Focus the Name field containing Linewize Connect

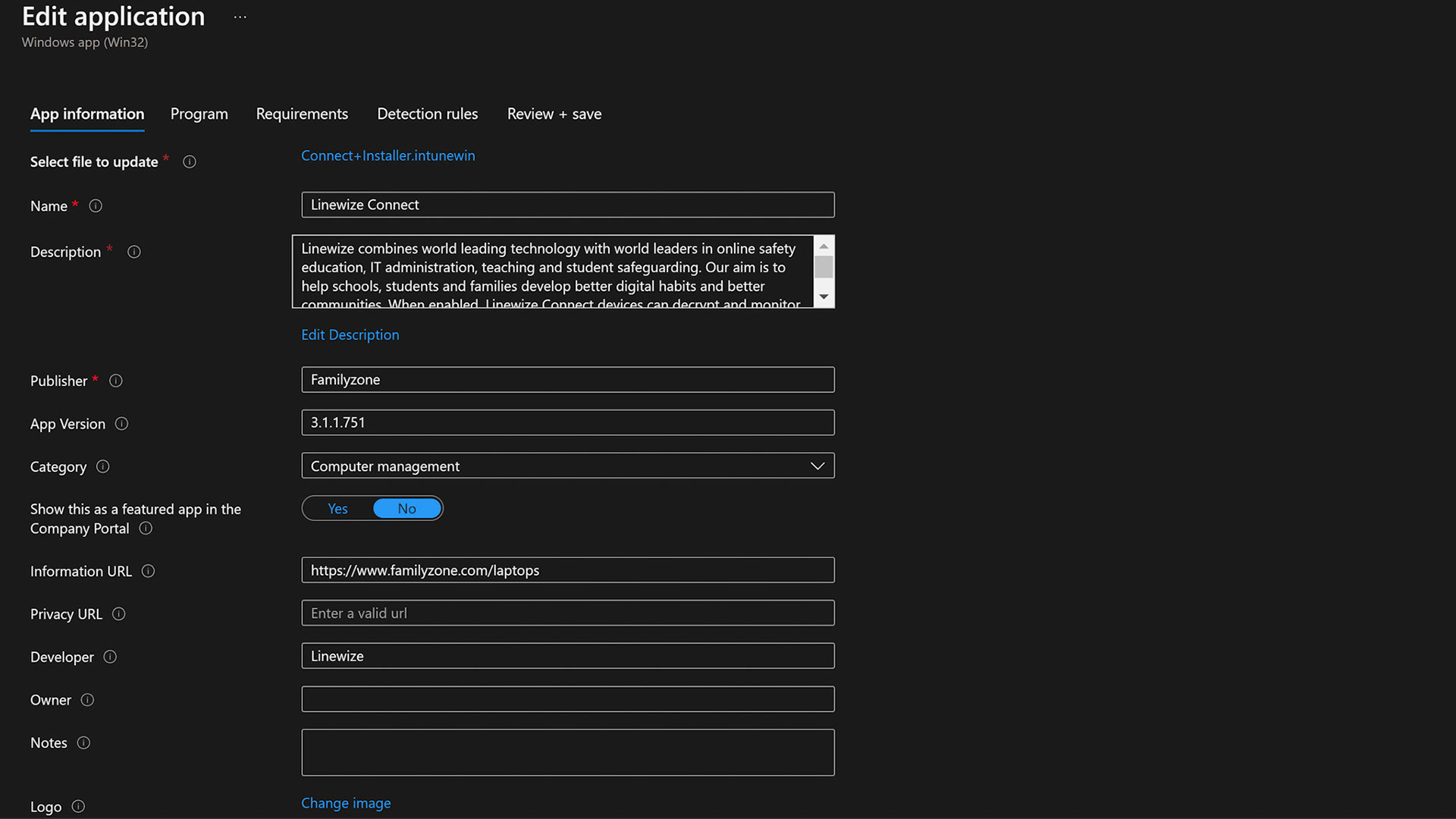pos(568,205)
